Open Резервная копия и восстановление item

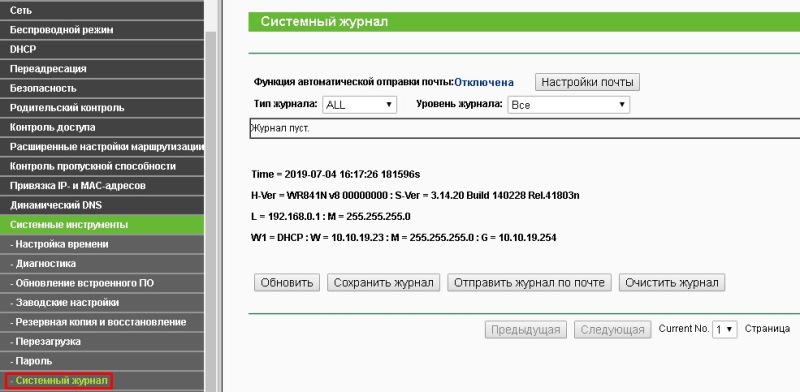(102, 322)
